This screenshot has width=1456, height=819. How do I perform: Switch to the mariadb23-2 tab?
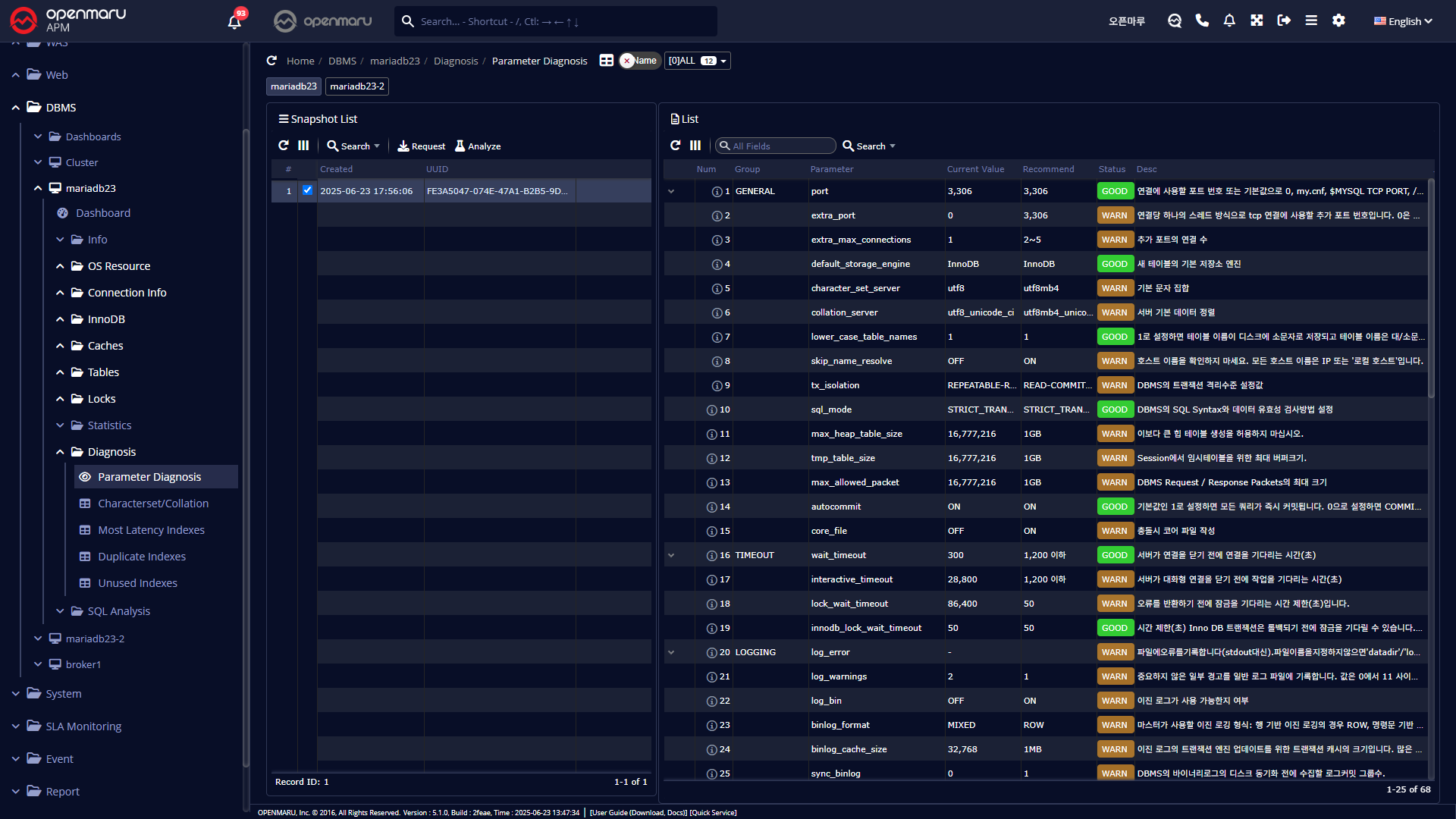356,86
